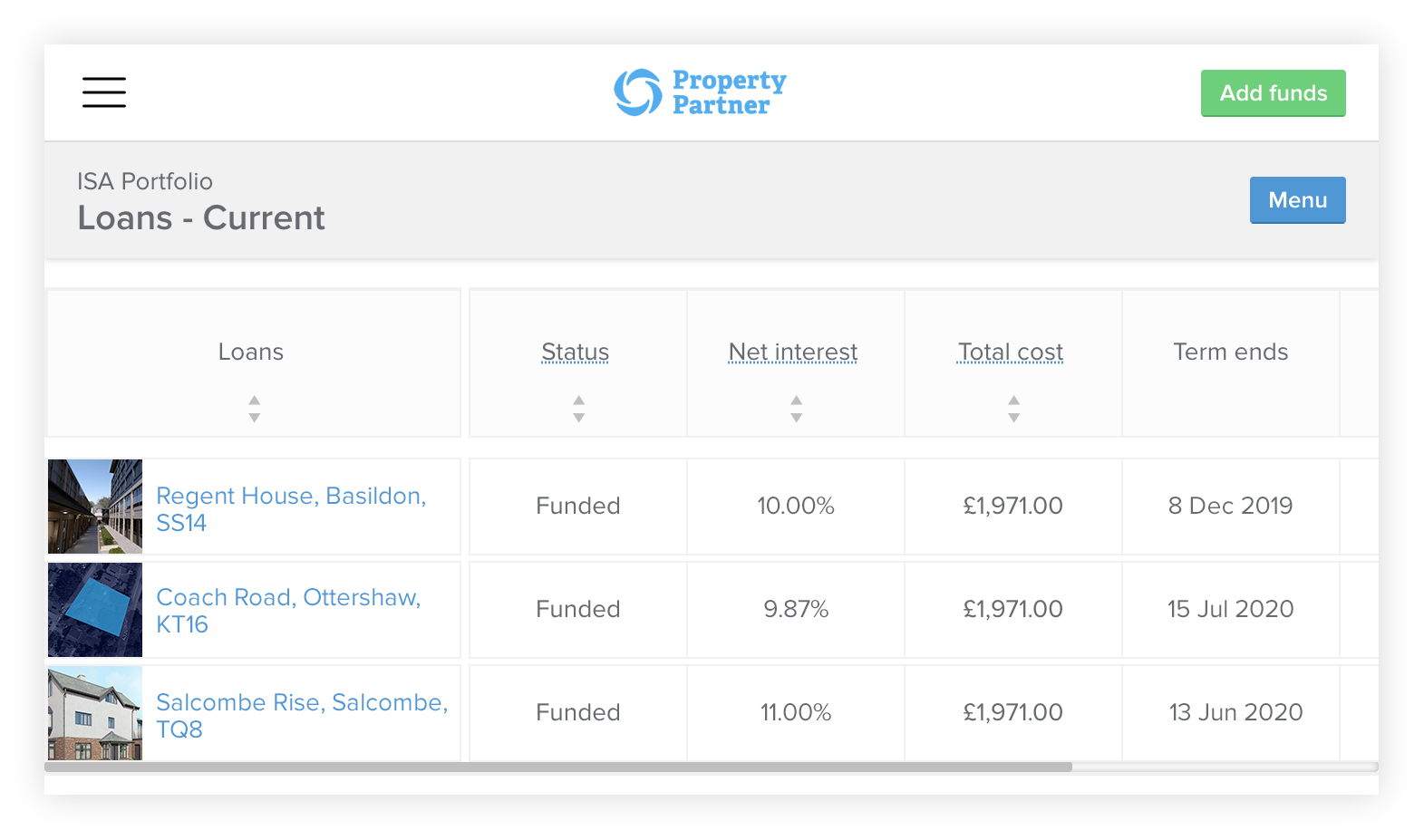Click the Property Partner logo
The image size is (1424, 840).
(x=700, y=92)
